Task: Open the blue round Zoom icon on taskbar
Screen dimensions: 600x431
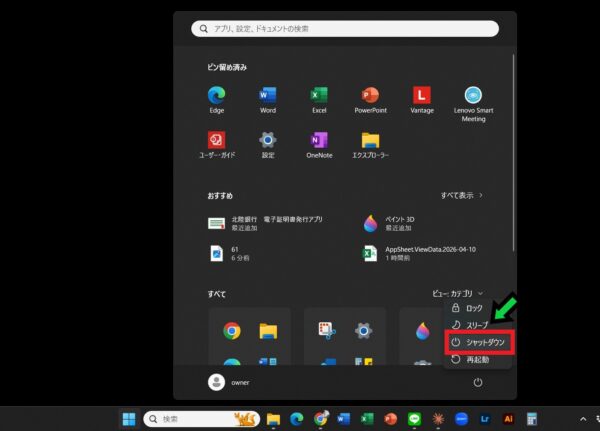Action: 461,419
